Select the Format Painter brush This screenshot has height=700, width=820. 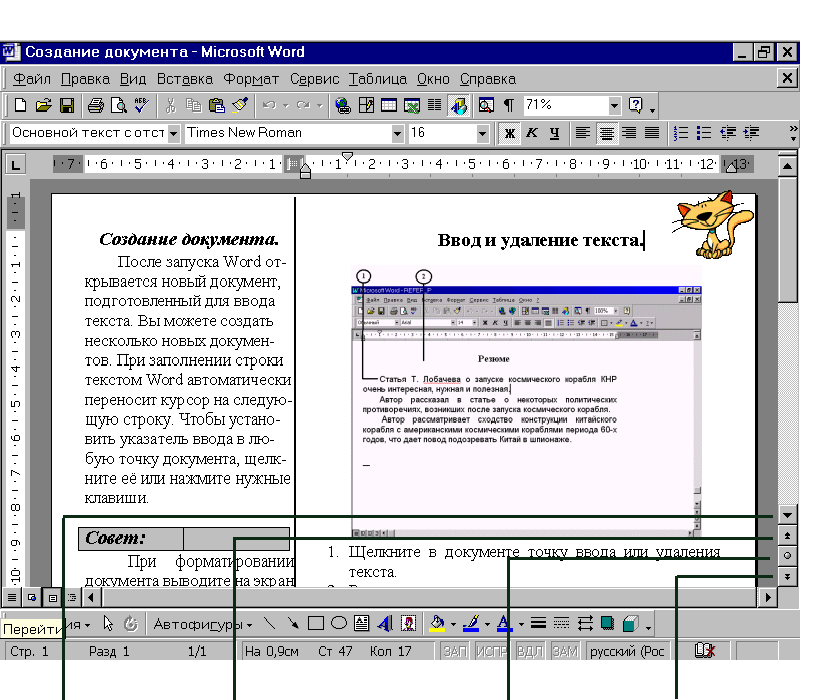click(x=240, y=106)
